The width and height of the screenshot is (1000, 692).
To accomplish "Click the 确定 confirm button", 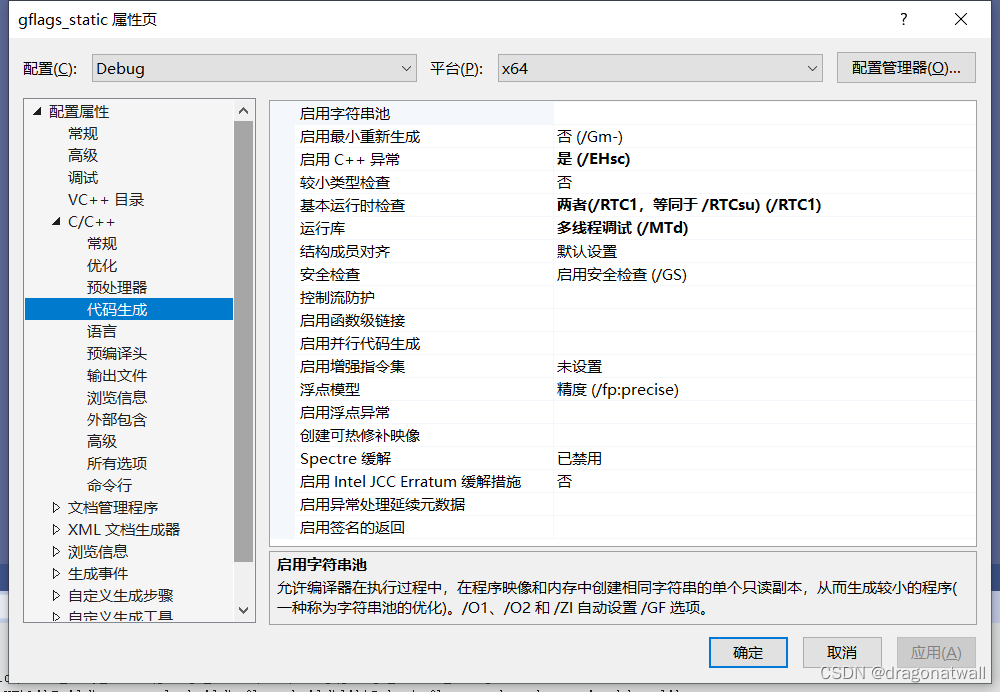I will [x=748, y=652].
